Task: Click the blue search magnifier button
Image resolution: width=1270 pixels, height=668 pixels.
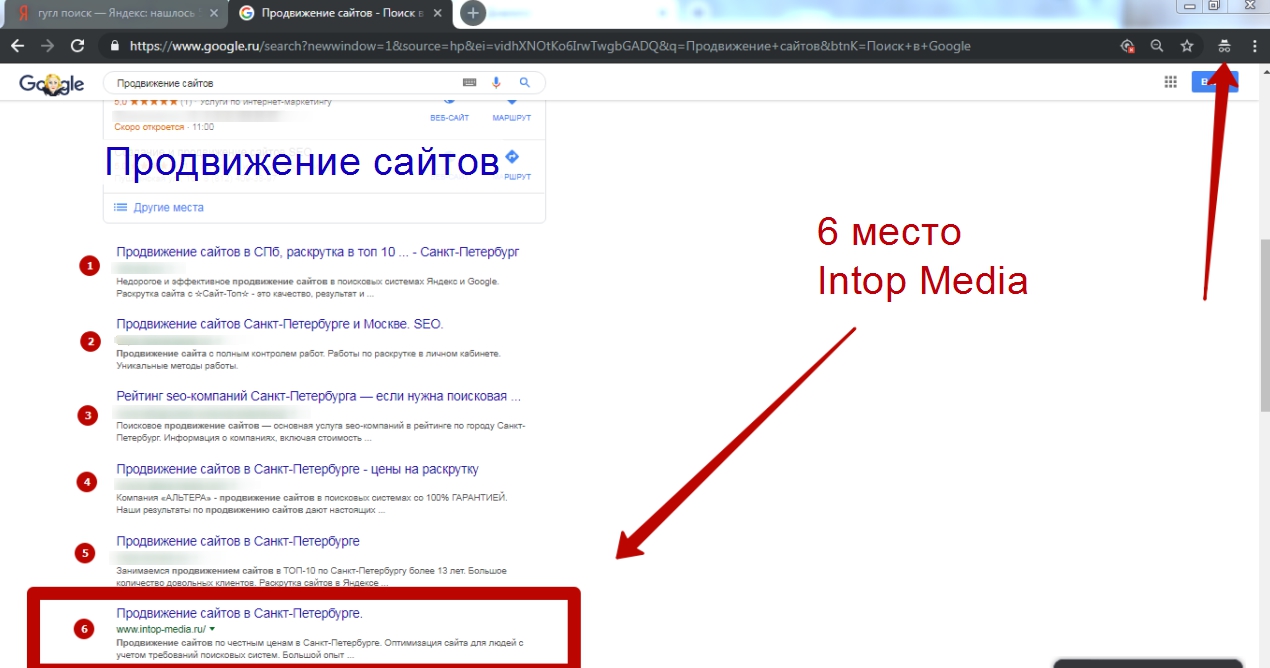Action: coord(524,83)
